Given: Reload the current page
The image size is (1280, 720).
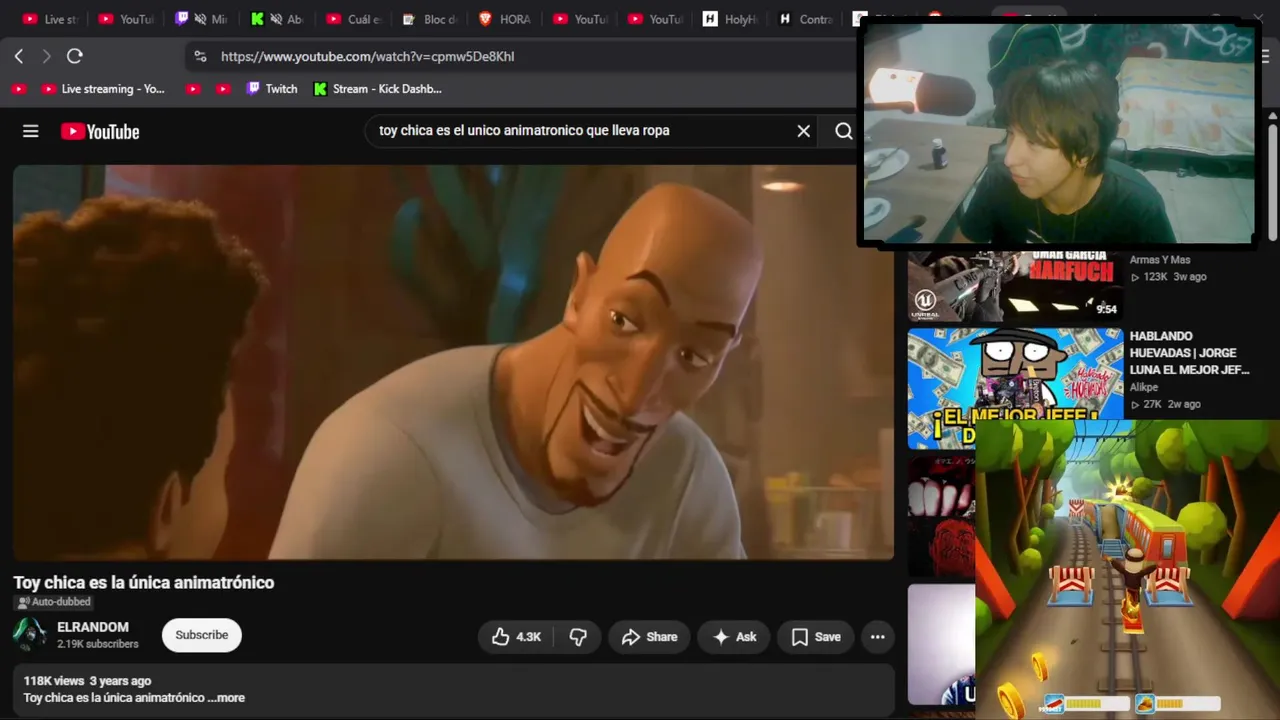Looking at the screenshot, I should [74, 56].
